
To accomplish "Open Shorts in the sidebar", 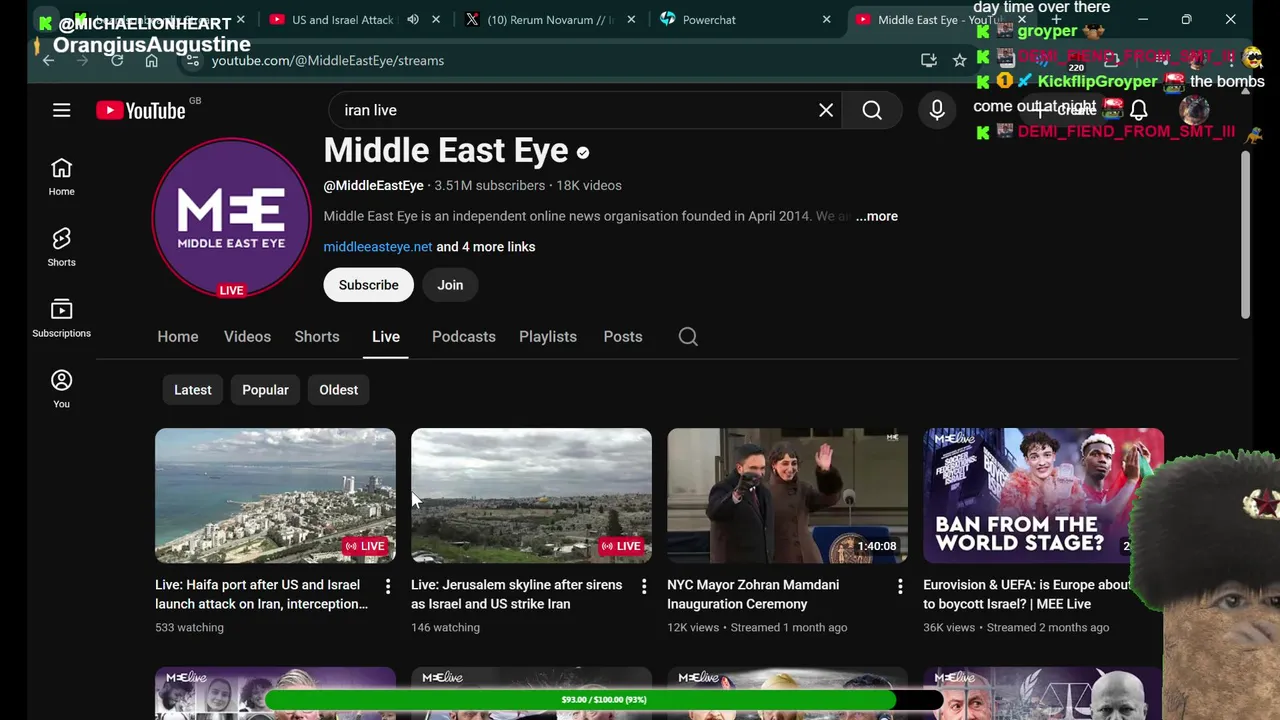I will (61, 247).
